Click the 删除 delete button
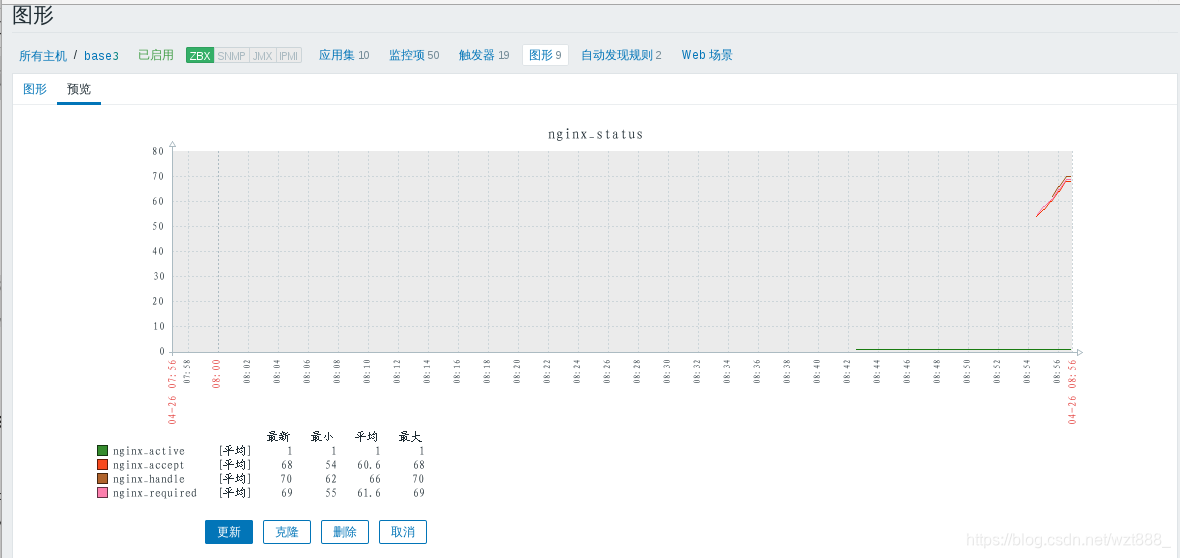 345,532
